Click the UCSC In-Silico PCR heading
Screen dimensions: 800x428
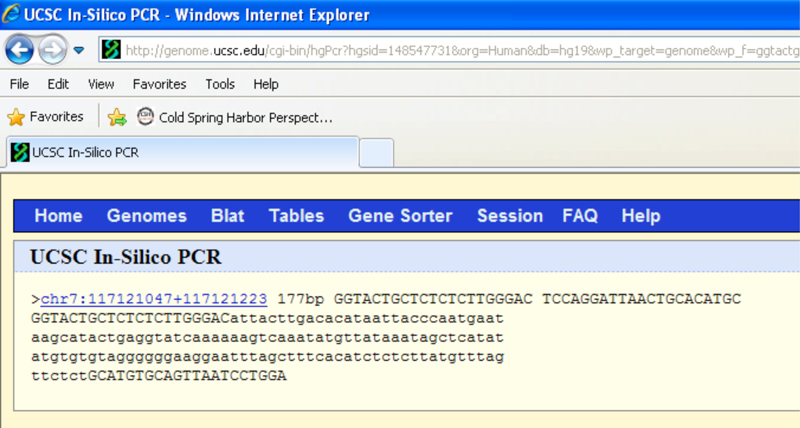click(x=126, y=257)
